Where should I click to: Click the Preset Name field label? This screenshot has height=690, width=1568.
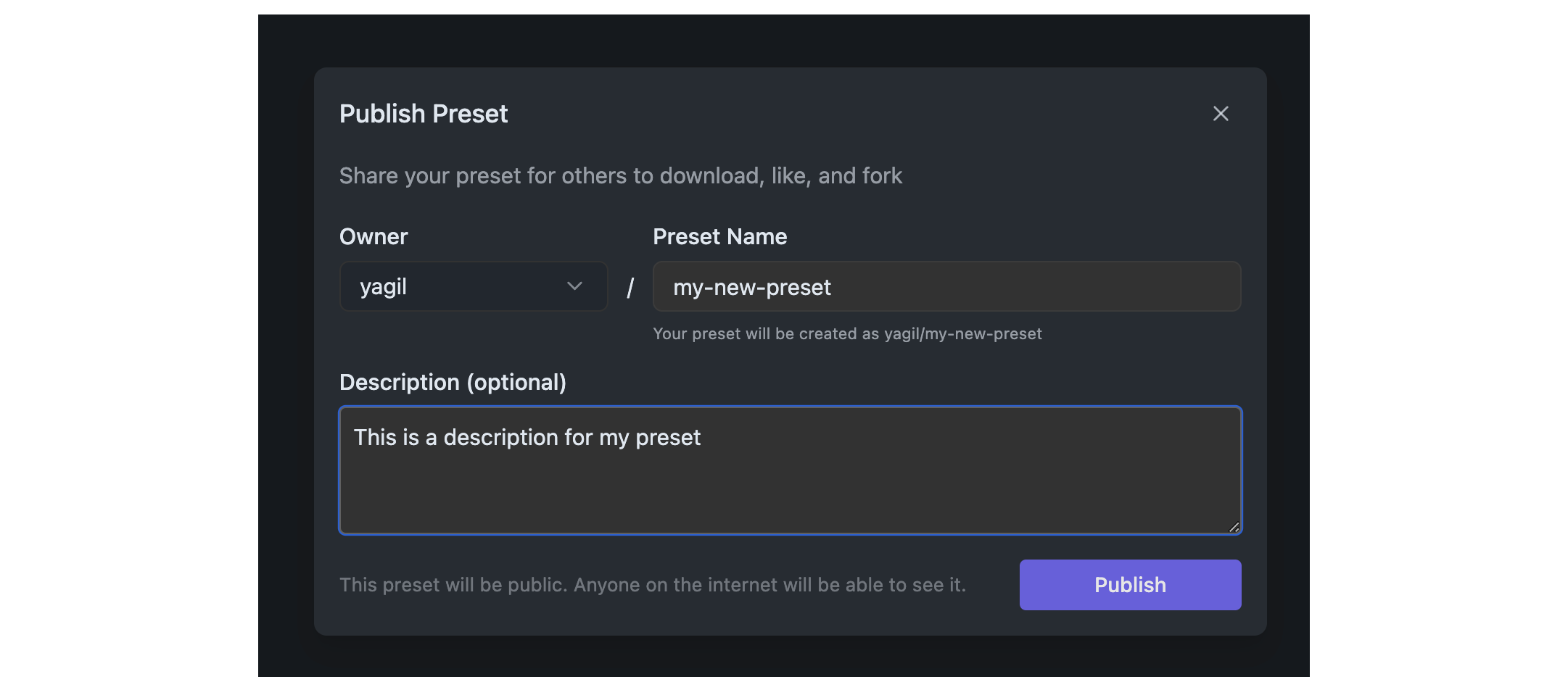(719, 237)
